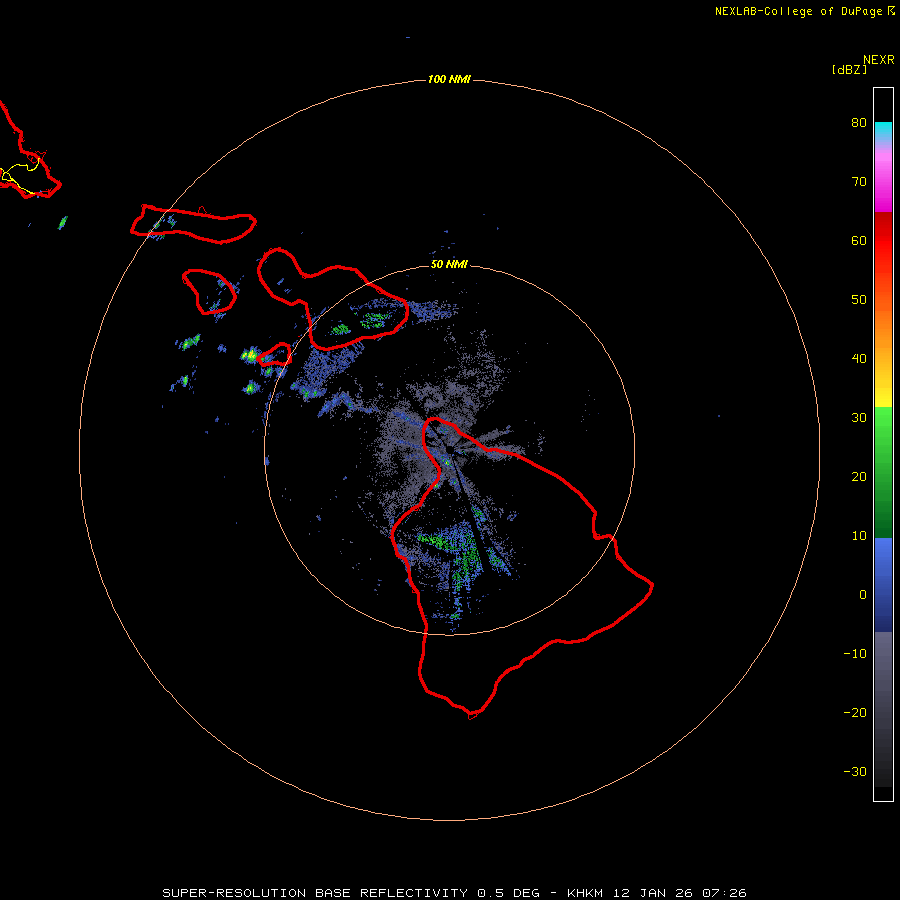Click the SUPER-RESOLUTION BASE REFLECTIVITY caption text

[315, 893]
